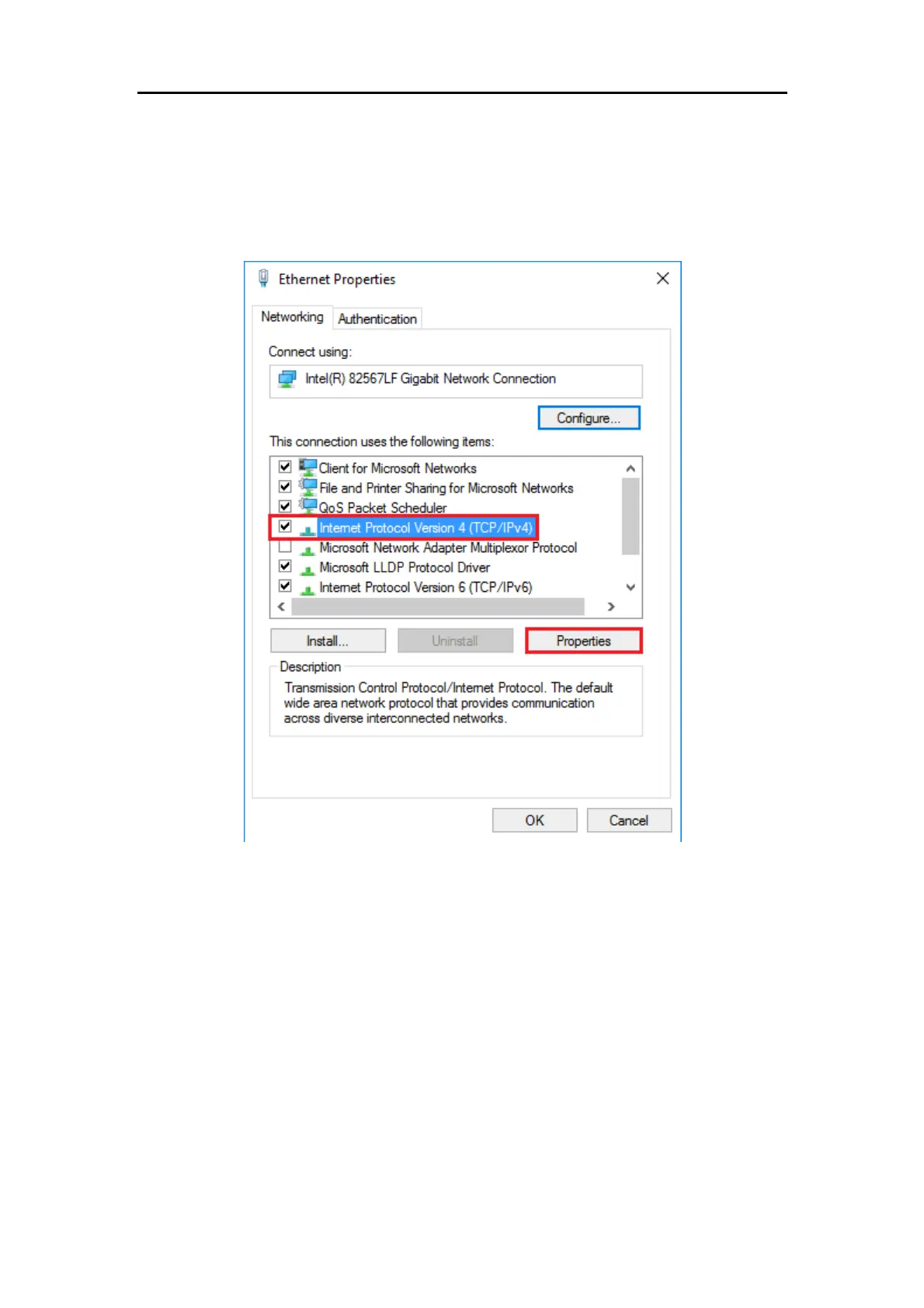Uncheck Client for Microsoft Networks checkbox
The width and height of the screenshot is (924, 1308).
pos(285,467)
